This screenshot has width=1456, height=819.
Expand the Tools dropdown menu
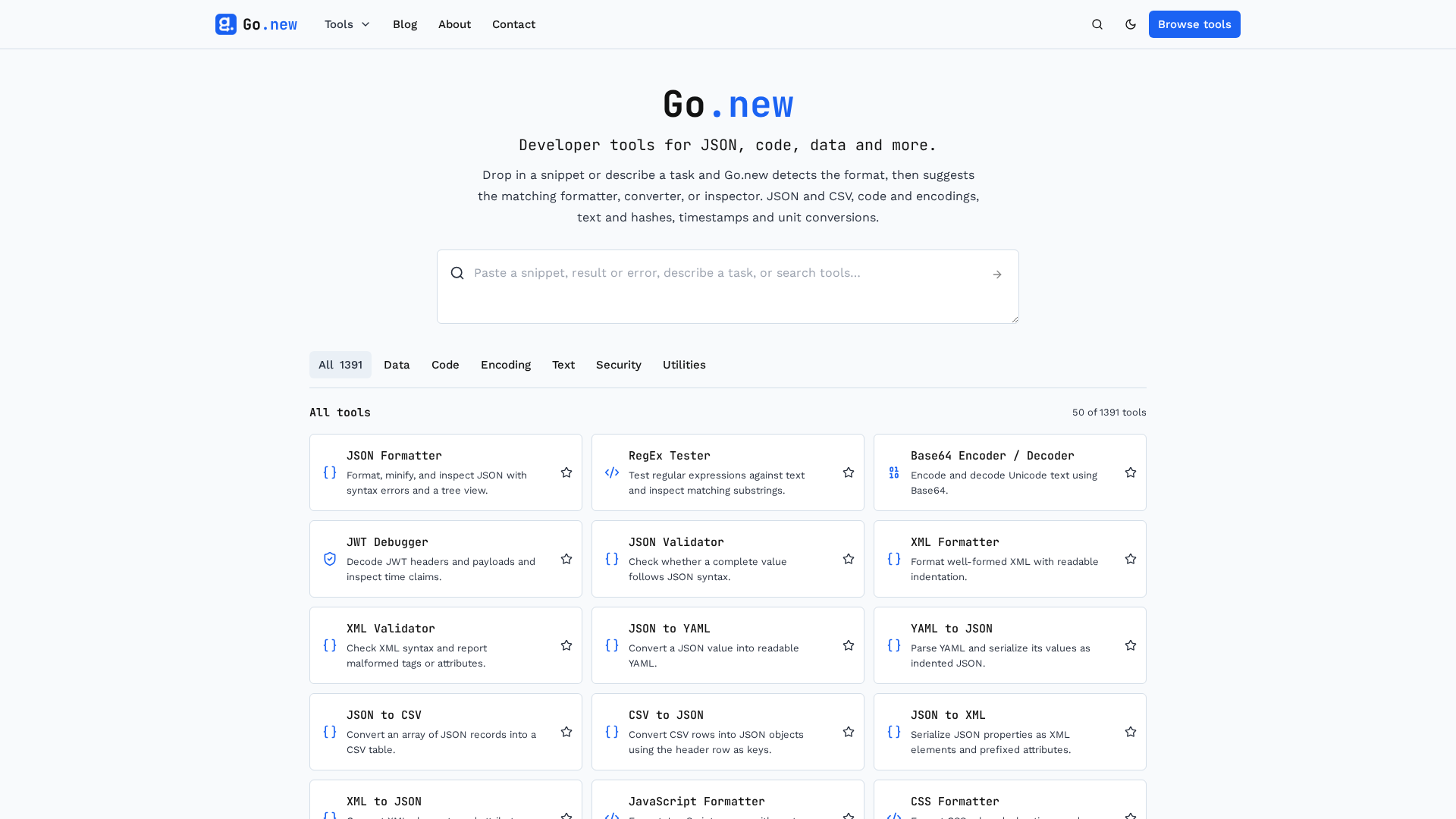[347, 24]
